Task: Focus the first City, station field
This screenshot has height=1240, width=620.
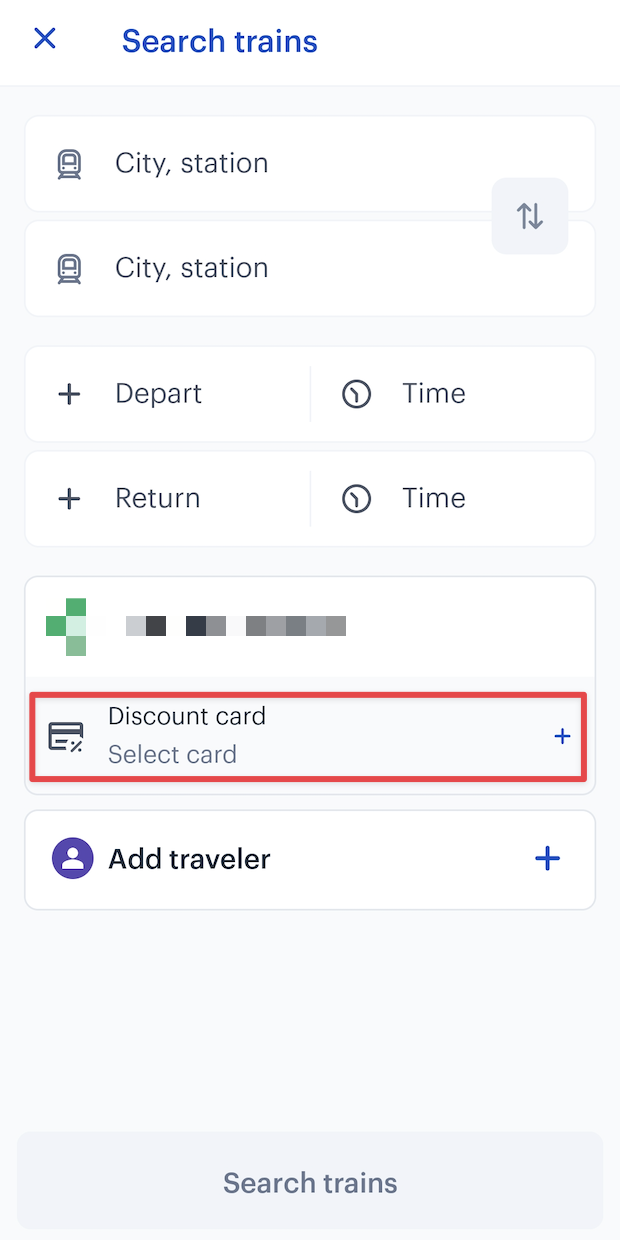Action: tap(310, 164)
